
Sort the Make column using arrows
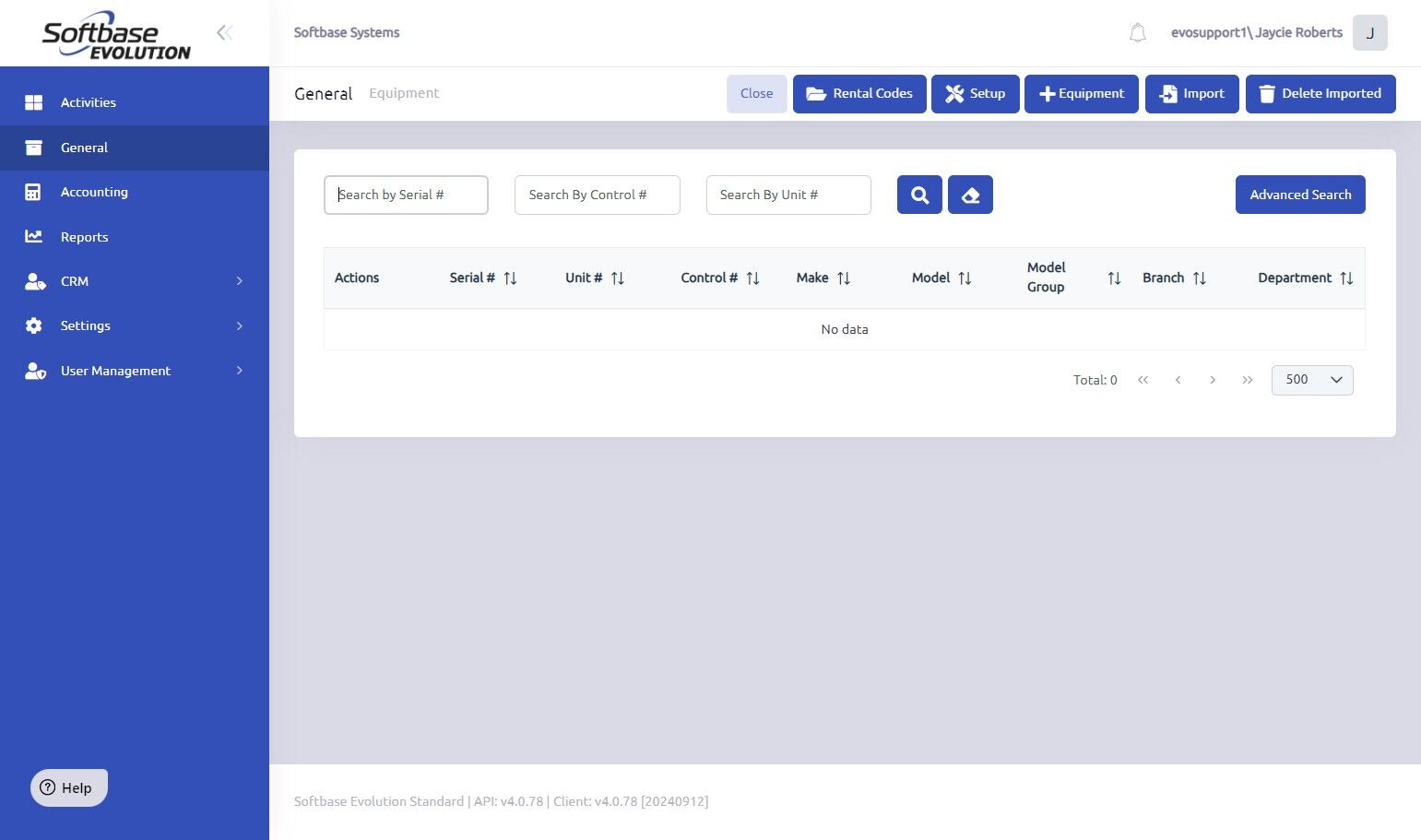pyautogui.click(x=844, y=278)
